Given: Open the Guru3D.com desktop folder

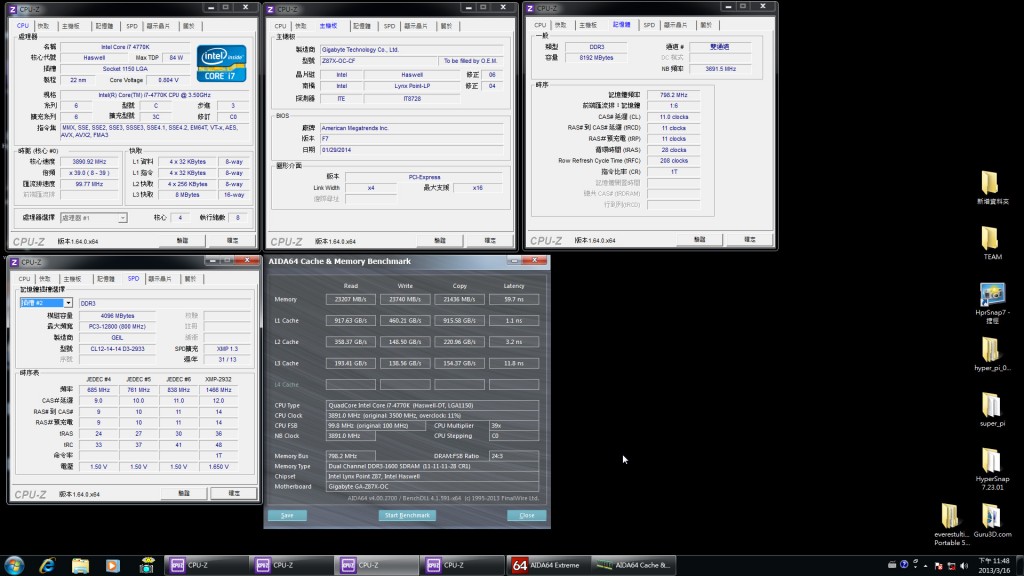Looking at the screenshot, I should pos(992,520).
